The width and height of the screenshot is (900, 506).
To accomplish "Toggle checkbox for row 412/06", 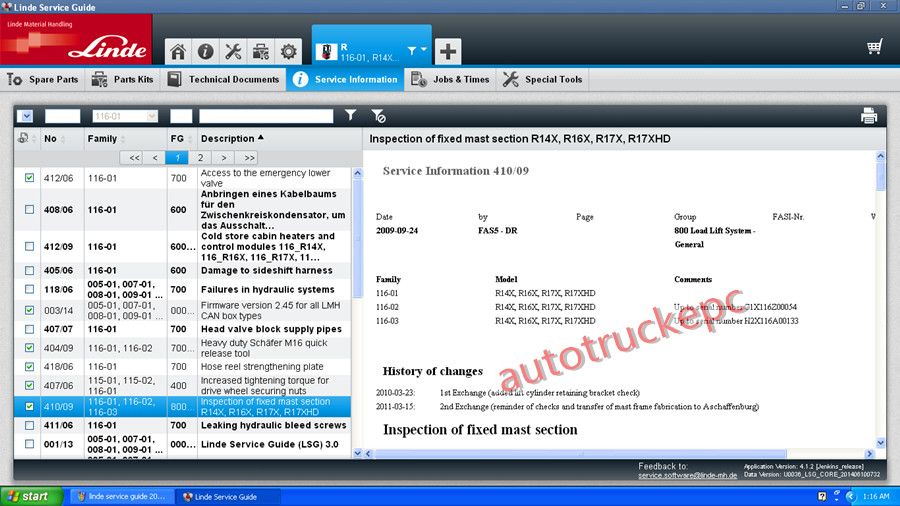I will (x=29, y=178).
